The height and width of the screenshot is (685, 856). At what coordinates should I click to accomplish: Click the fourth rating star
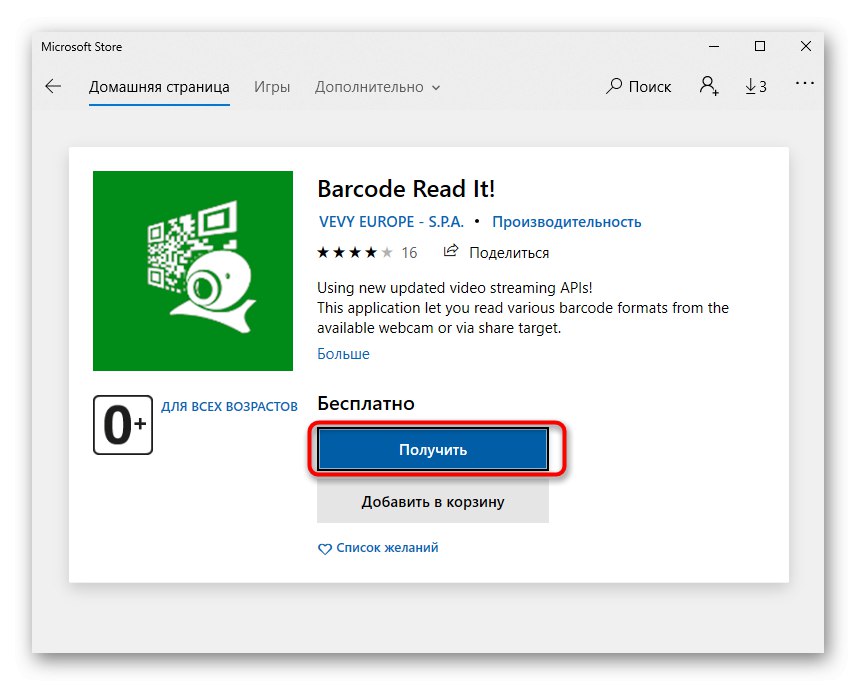pos(369,252)
